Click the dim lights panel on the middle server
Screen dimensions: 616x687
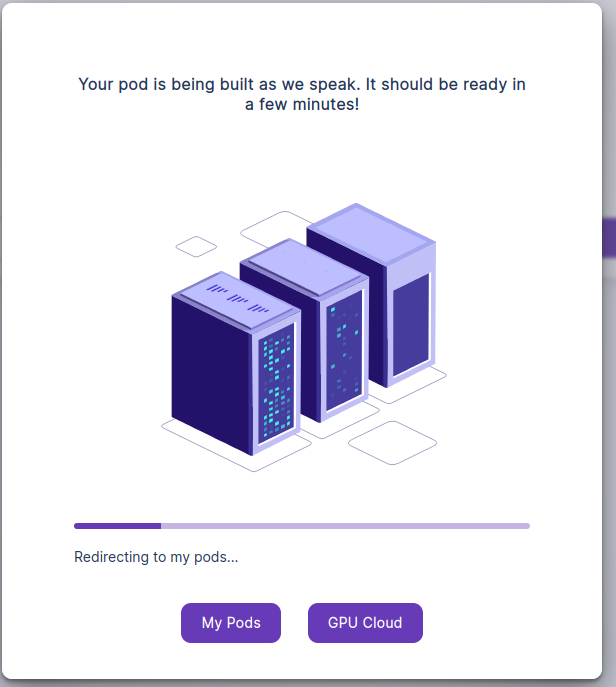point(343,350)
